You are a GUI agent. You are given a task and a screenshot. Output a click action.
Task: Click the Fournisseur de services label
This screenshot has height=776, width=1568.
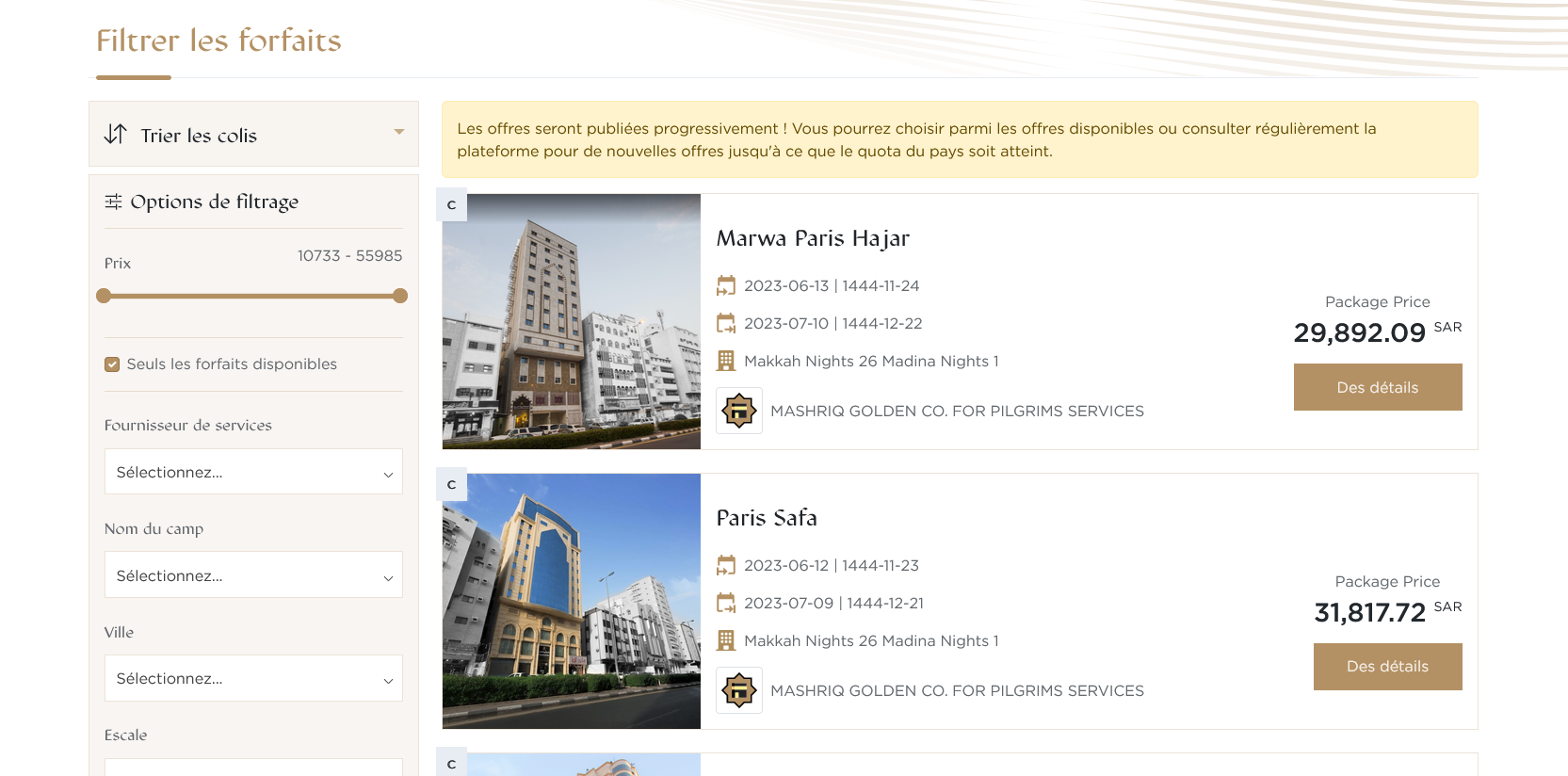tap(188, 426)
